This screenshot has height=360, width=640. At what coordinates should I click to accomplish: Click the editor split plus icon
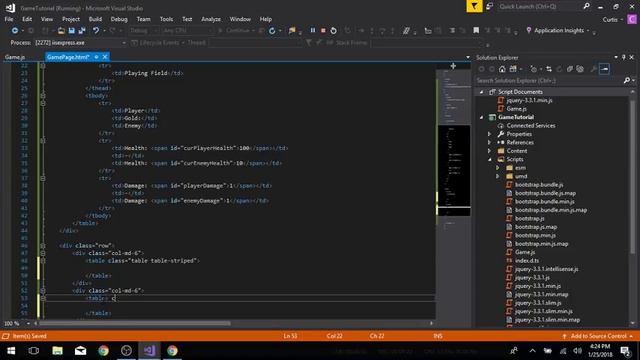tap(453, 66)
